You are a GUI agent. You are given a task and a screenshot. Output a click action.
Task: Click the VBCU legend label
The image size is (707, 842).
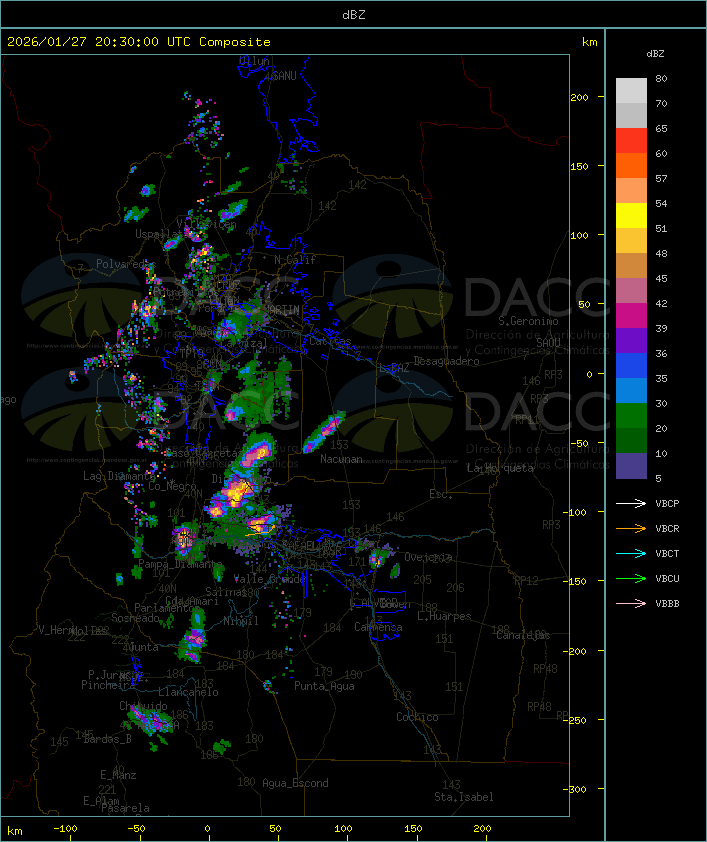point(667,578)
